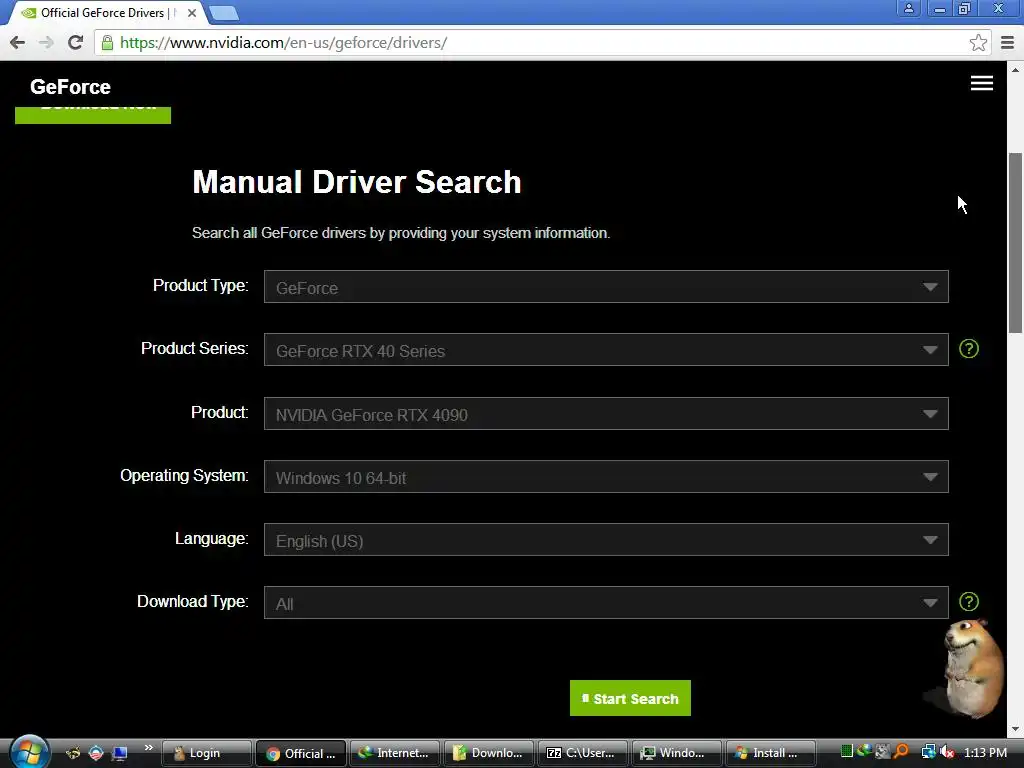
Task: Bookmark this page with the star icon
Action: pos(978,43)
